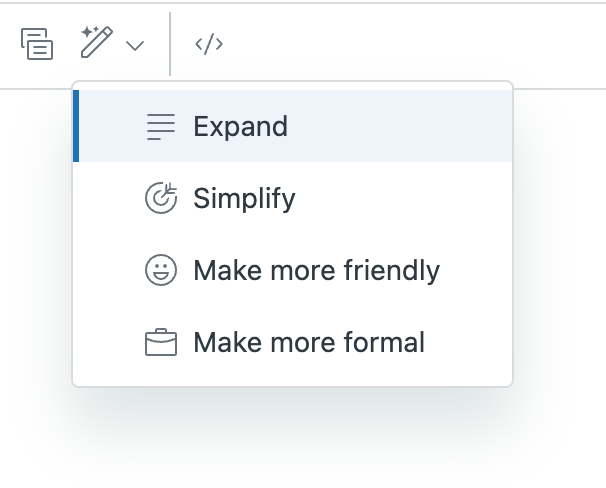Click blank row space right of Simplify label
This screenshot has width=606, height=488.
click(400, 198)
